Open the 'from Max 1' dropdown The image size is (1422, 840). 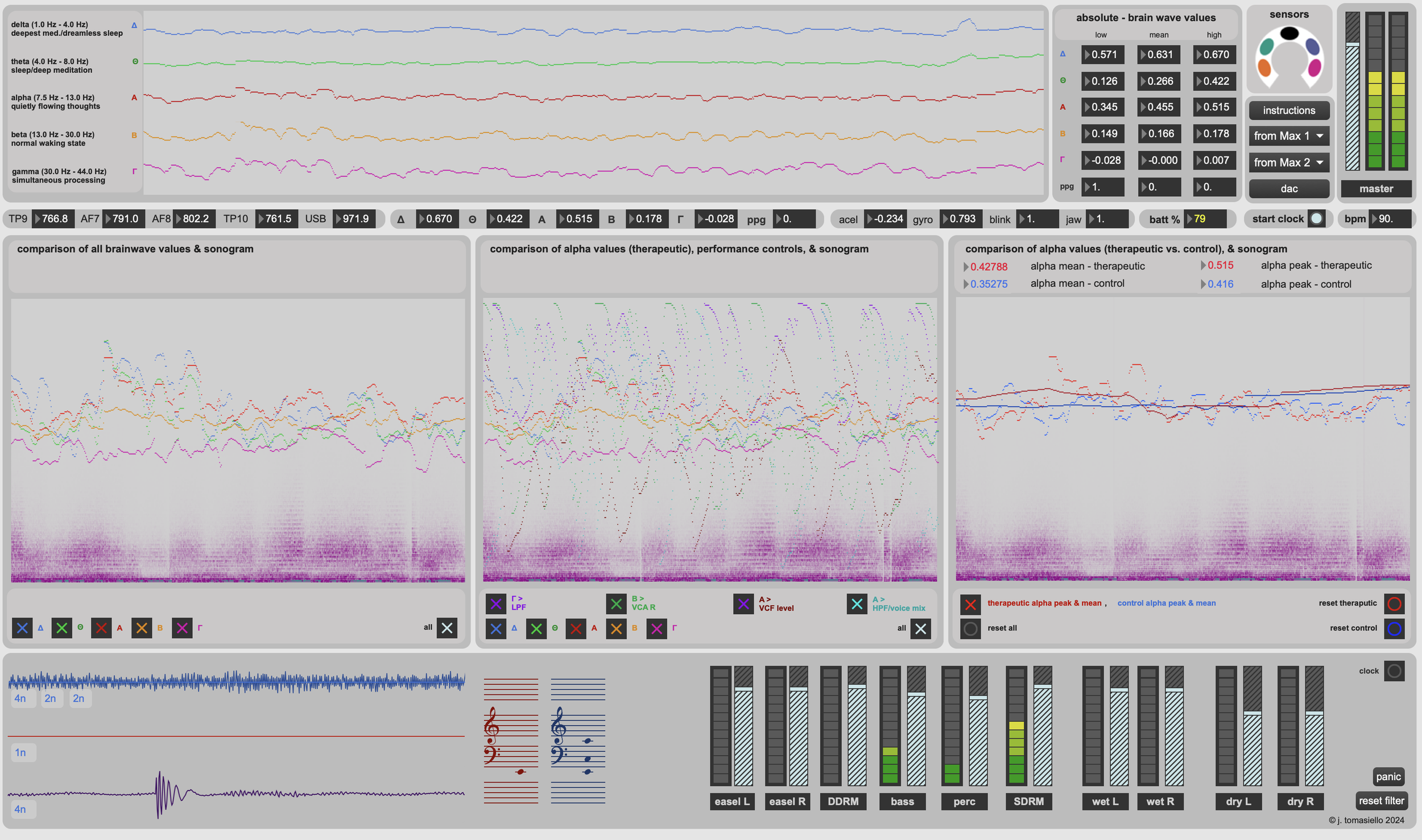(x=1288, y=136)
